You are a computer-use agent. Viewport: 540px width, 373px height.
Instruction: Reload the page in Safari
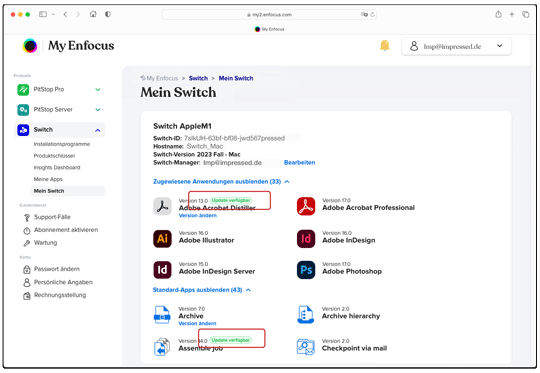tap(372, 14)
